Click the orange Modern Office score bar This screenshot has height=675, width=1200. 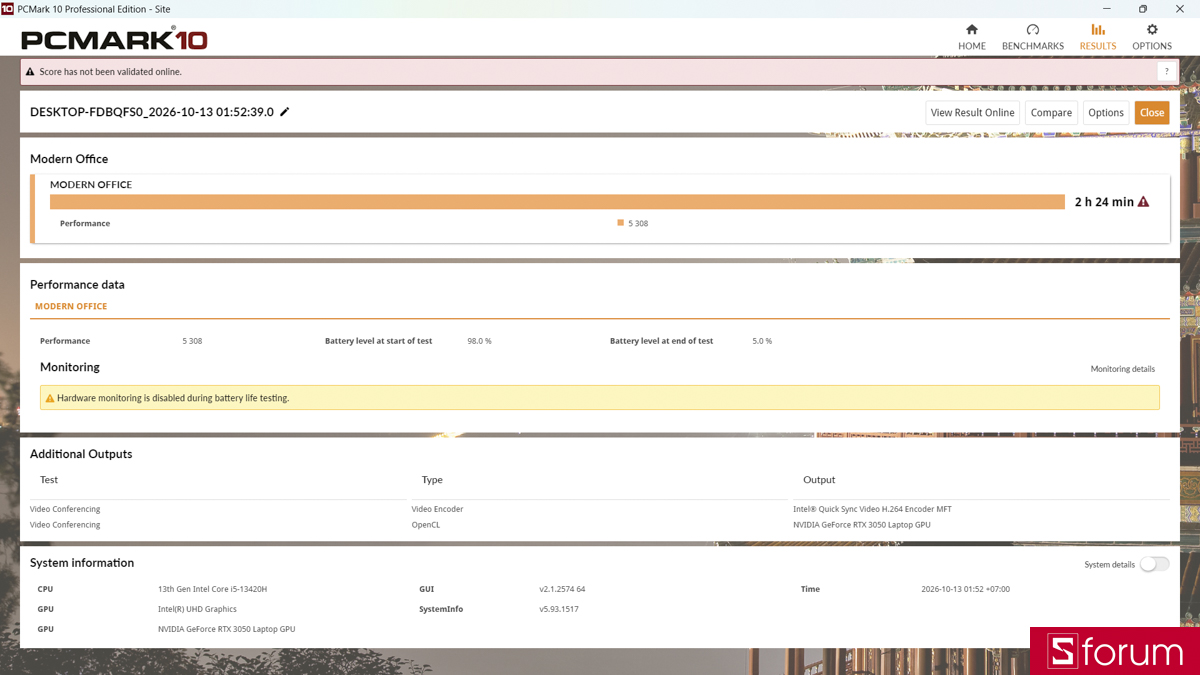pyautogui.click(x=557, y=202)
